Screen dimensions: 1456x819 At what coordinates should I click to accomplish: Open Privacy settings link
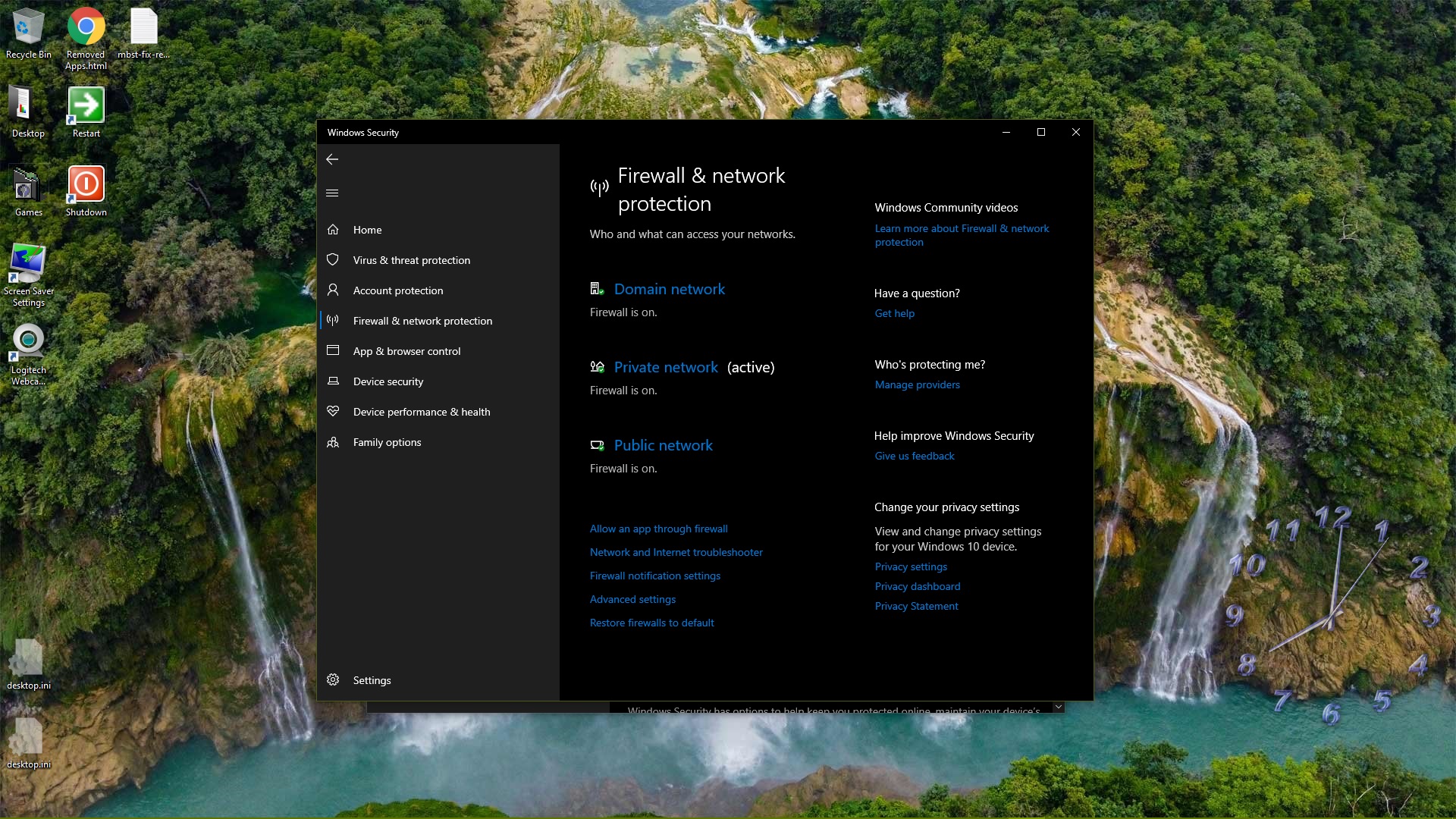coord(910,566)
